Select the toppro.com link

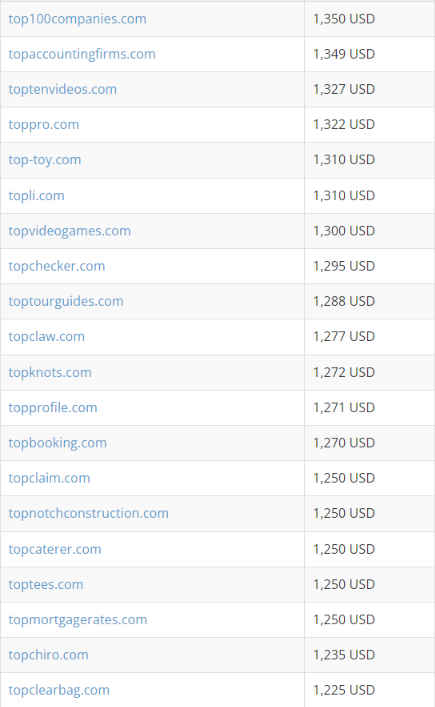pos(44,124)
